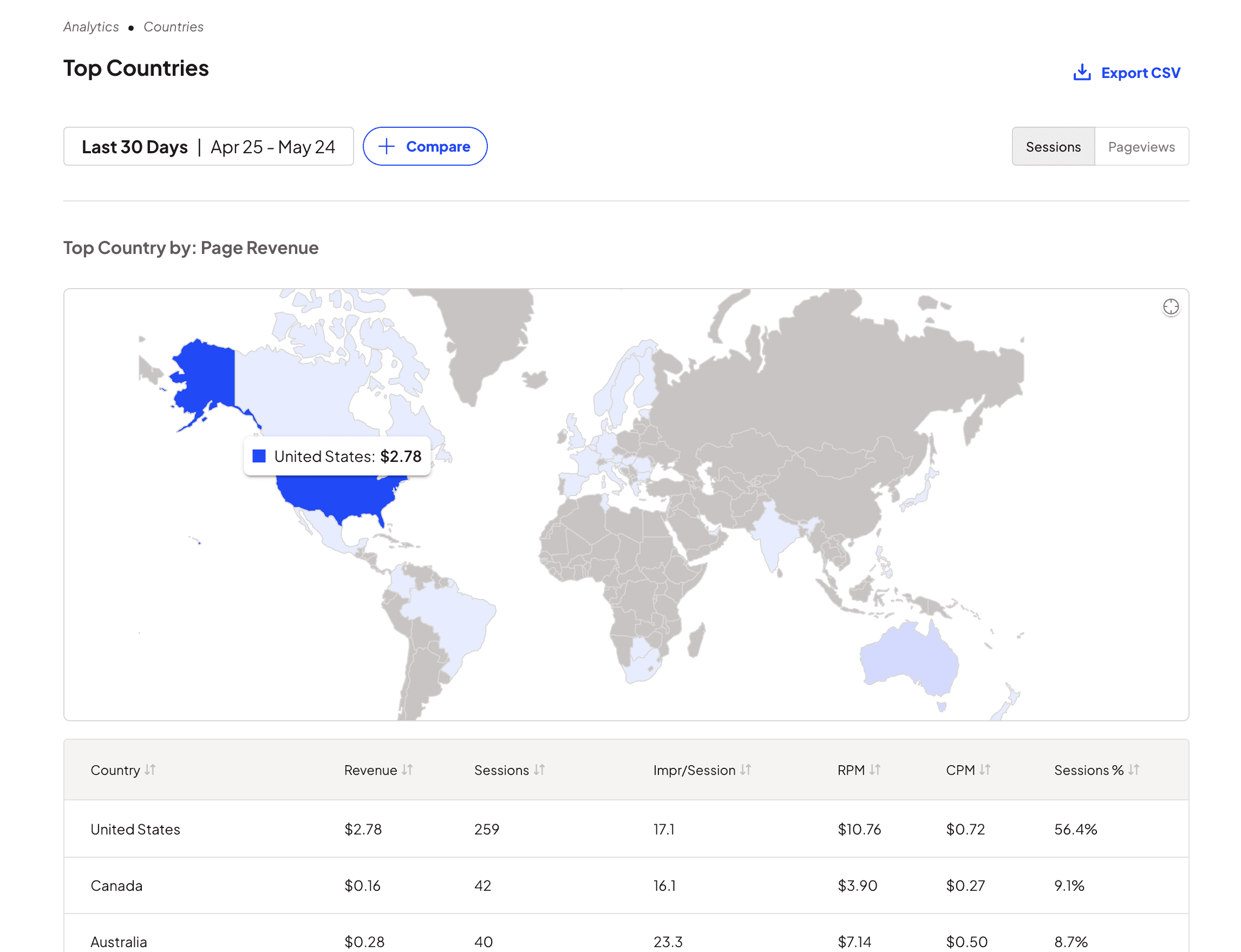Sort table by Country column arrows
The width and height of the screenshot is (1241, 952).
click(x=149, y=770)
